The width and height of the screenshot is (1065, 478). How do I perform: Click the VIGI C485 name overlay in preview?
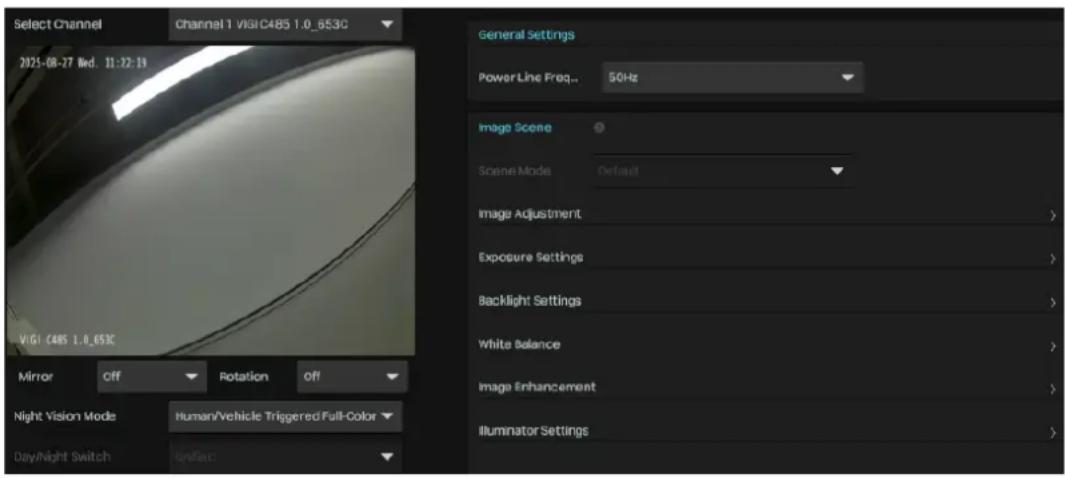tap(66, 340)
